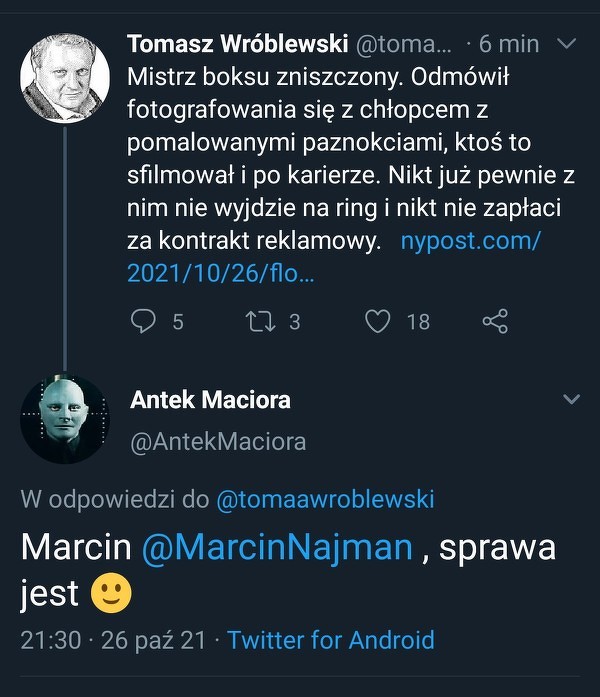Open Antek Maciora's robot-face avatar
Image resolution: width=600 pixels, height=697 pixels.
65,418
